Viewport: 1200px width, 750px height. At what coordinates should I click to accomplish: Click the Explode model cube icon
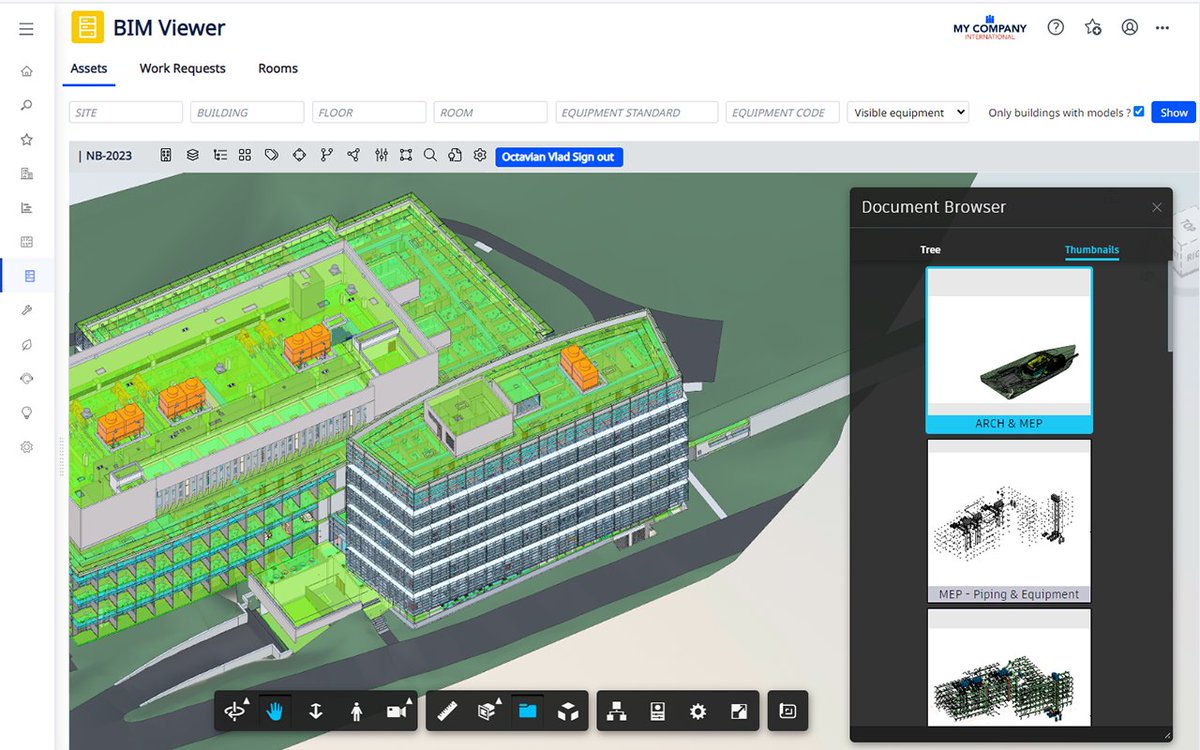pyautogui.click(x=568, y=711)
